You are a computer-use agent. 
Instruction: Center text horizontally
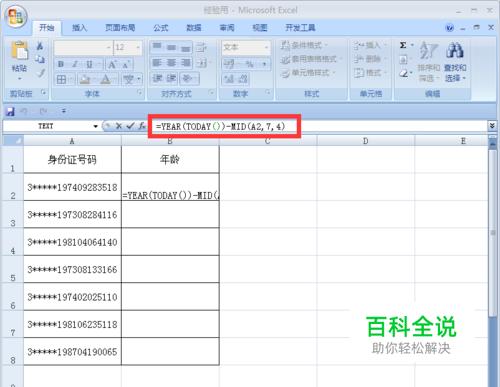[171, 63]
